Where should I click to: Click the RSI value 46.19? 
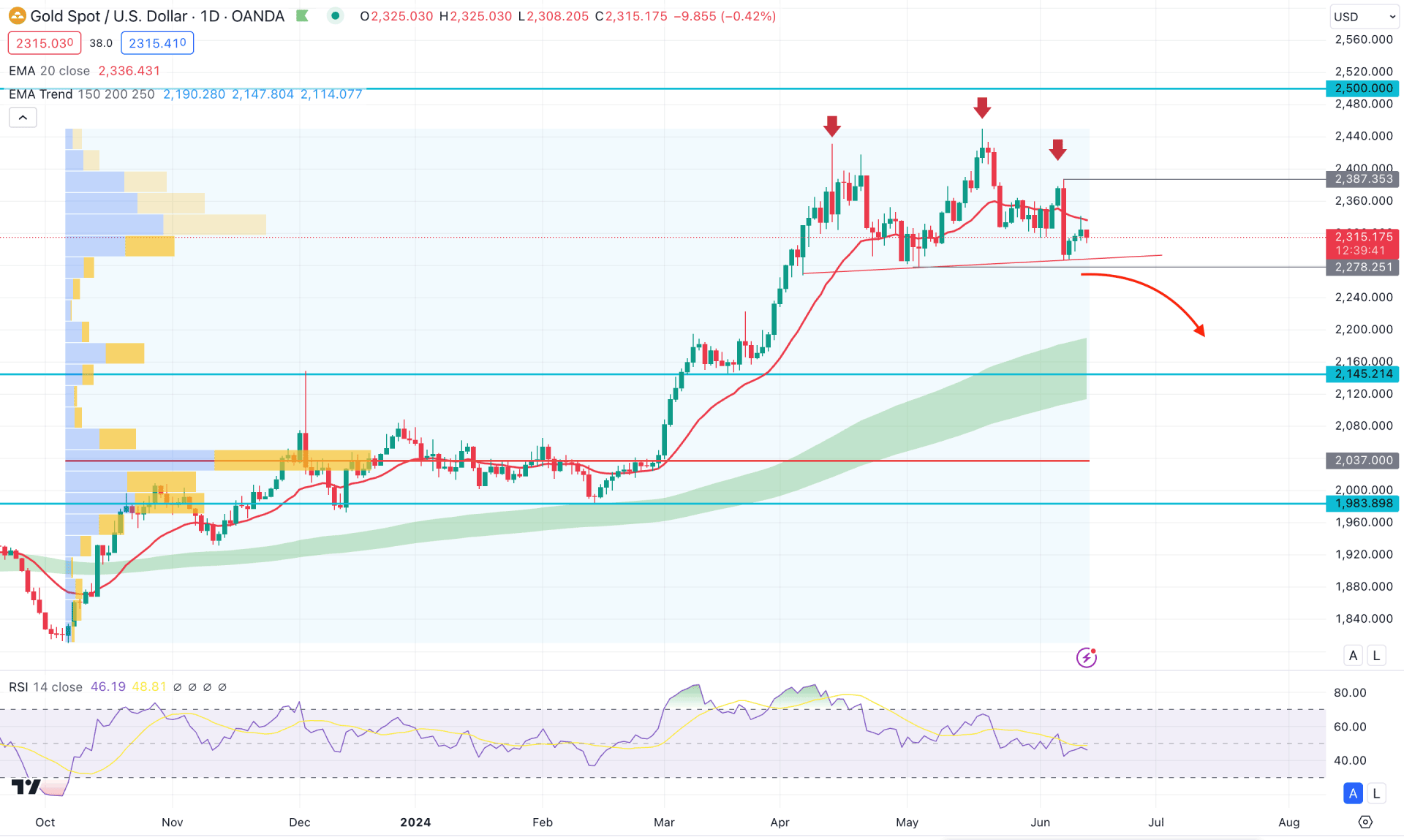[108, 687]
